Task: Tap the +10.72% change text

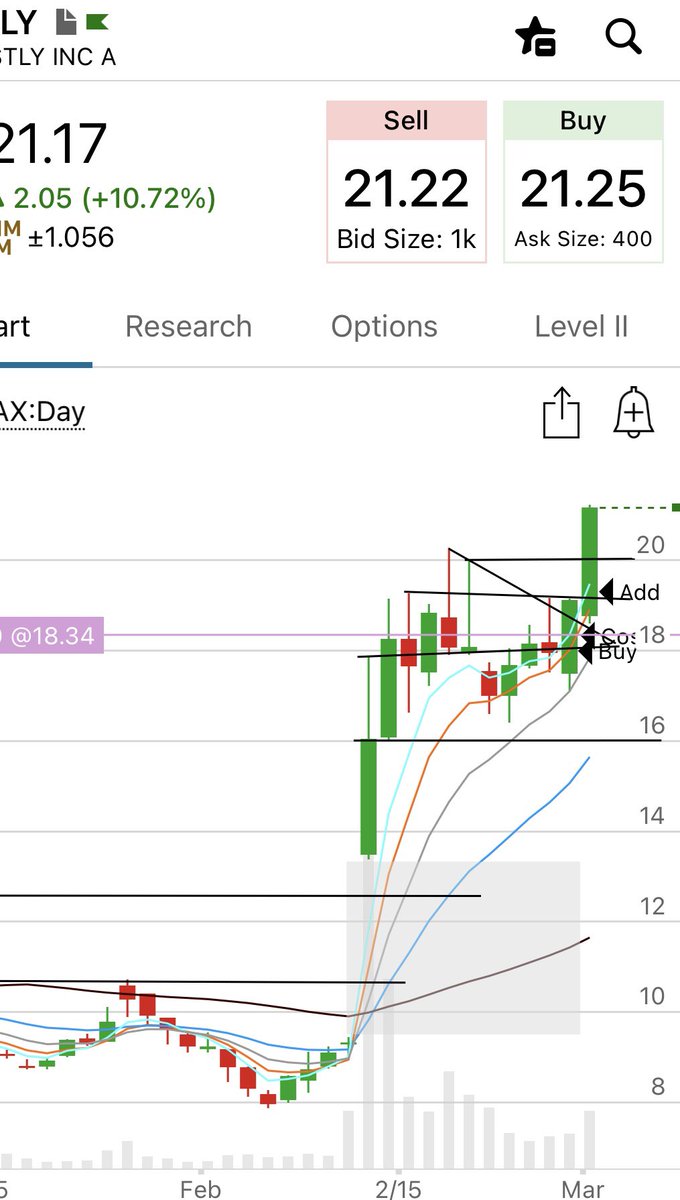Action: (150, 198)
